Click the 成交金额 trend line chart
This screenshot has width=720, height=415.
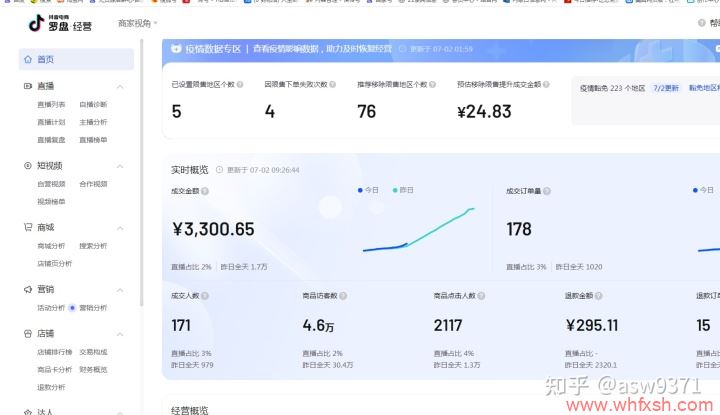click(x=418, y=230)
